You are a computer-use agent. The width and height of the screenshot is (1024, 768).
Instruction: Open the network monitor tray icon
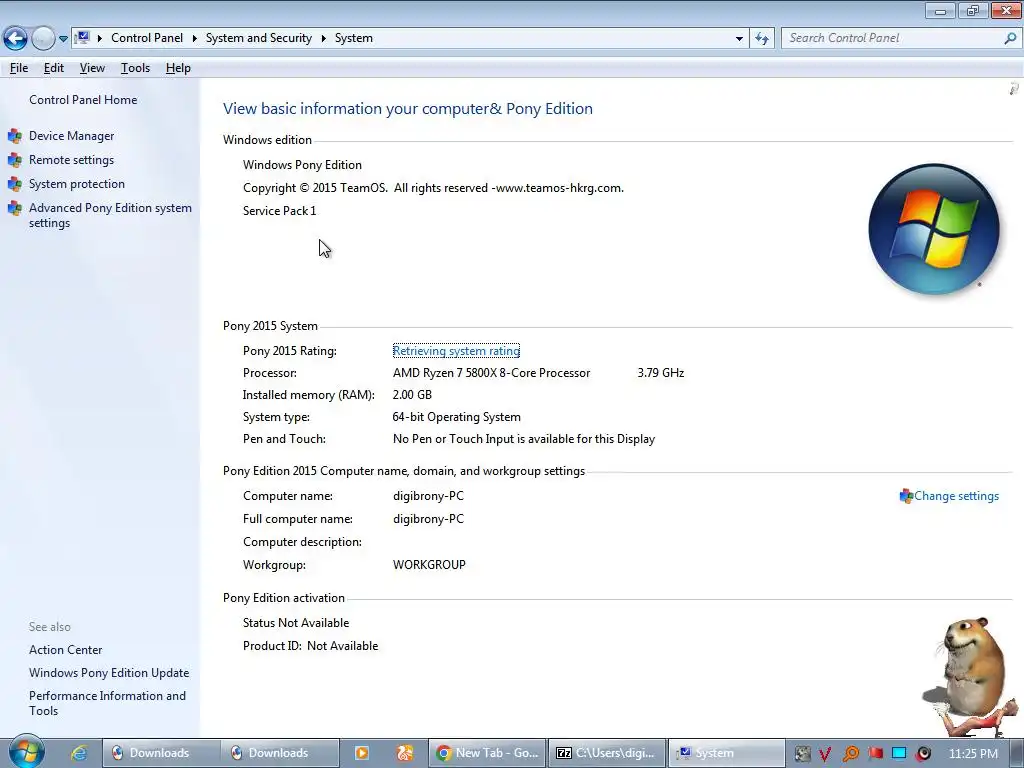[x=899, y=754]
